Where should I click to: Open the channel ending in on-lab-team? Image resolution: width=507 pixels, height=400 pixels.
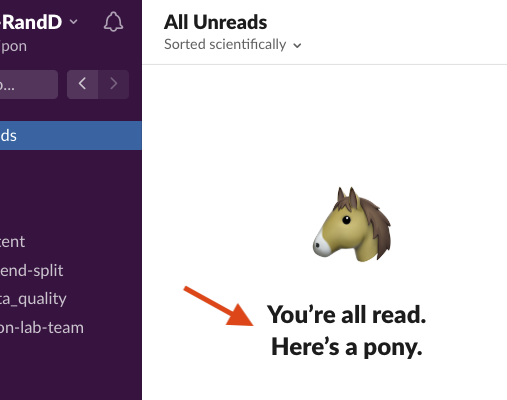42,327
